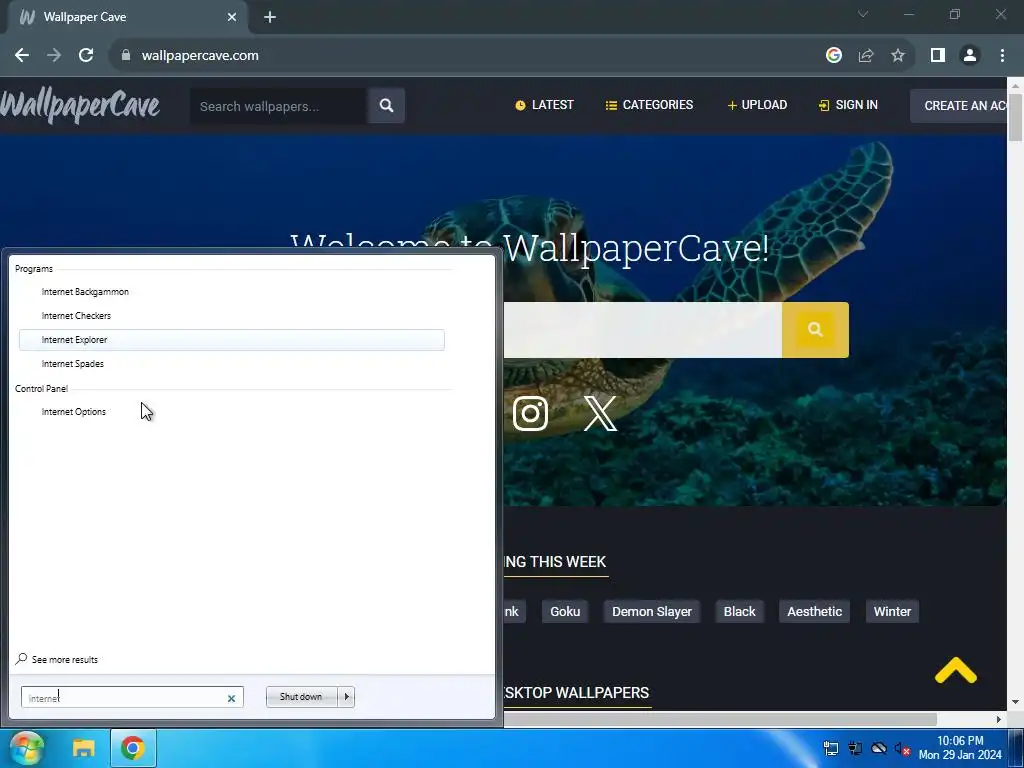
Task: Launch Internet Explorer from results
Action: [x=232, y=340]
